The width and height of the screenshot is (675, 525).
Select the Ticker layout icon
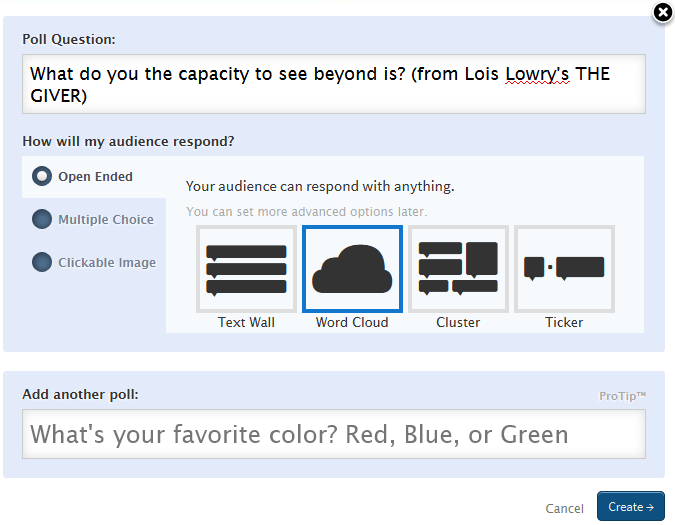pyautogui.click(x=564, y=269)
